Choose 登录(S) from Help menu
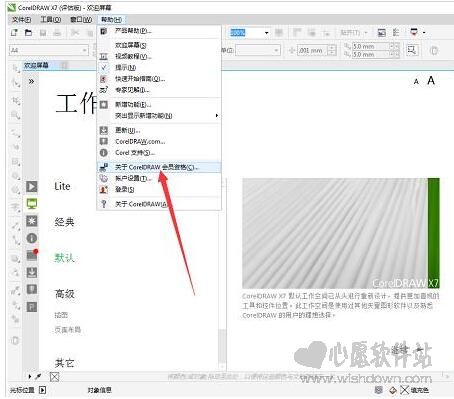 point(159,189)
